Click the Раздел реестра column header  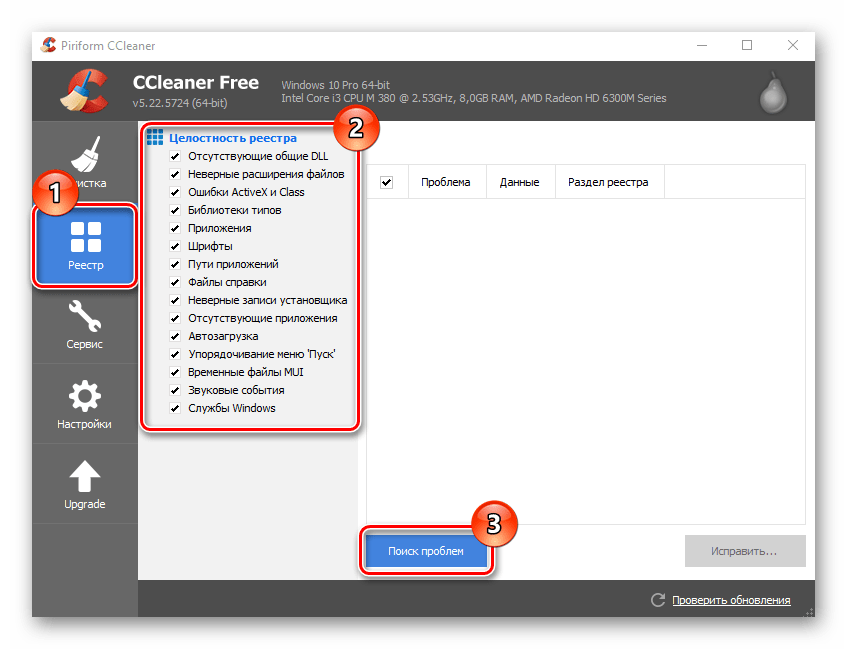(x=609, y=182)
